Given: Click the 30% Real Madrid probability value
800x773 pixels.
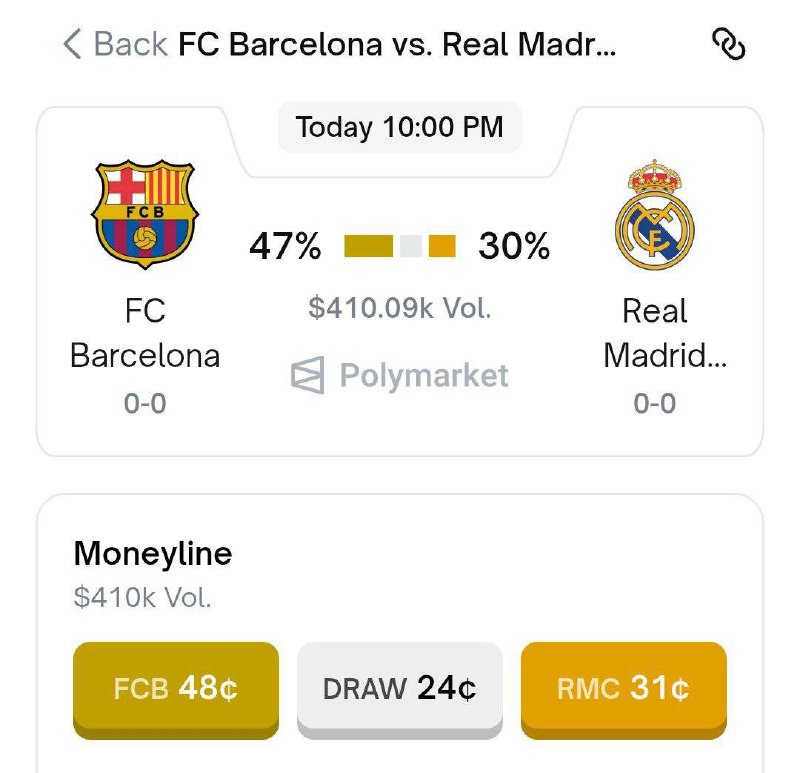Looking at the screenshot, I should [514, 246].
